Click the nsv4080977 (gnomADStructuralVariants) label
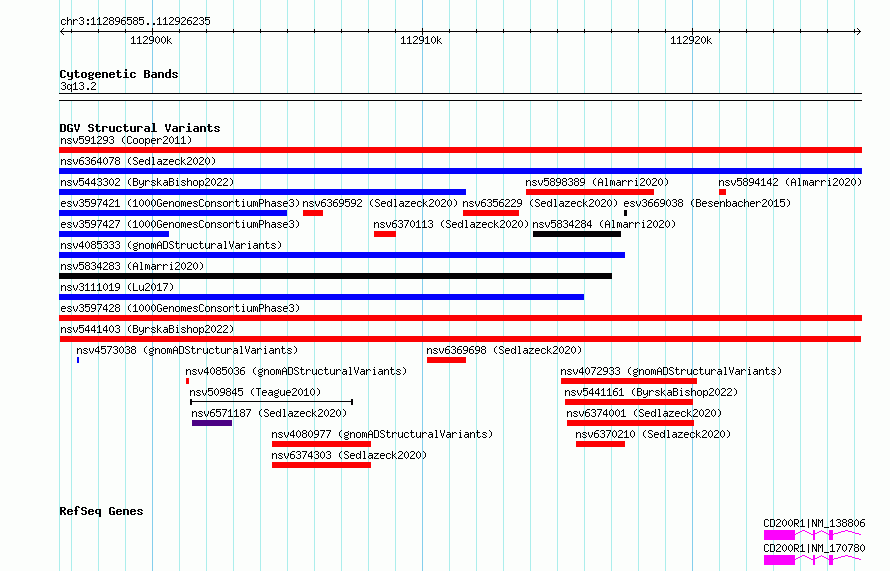Viewport: 890px width, 571px height. [382, 434]
